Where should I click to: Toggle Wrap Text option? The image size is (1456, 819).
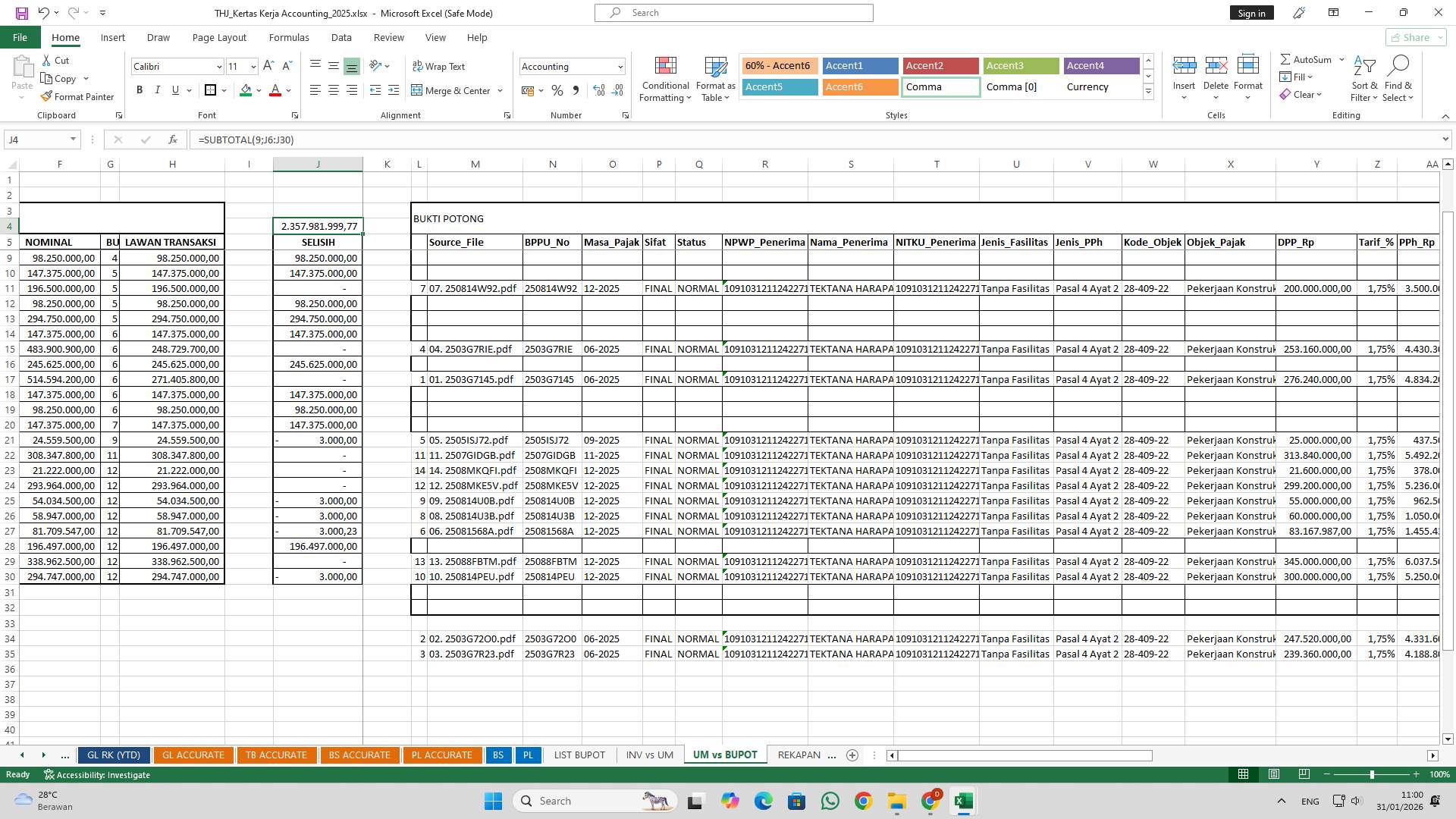(438, 66)
